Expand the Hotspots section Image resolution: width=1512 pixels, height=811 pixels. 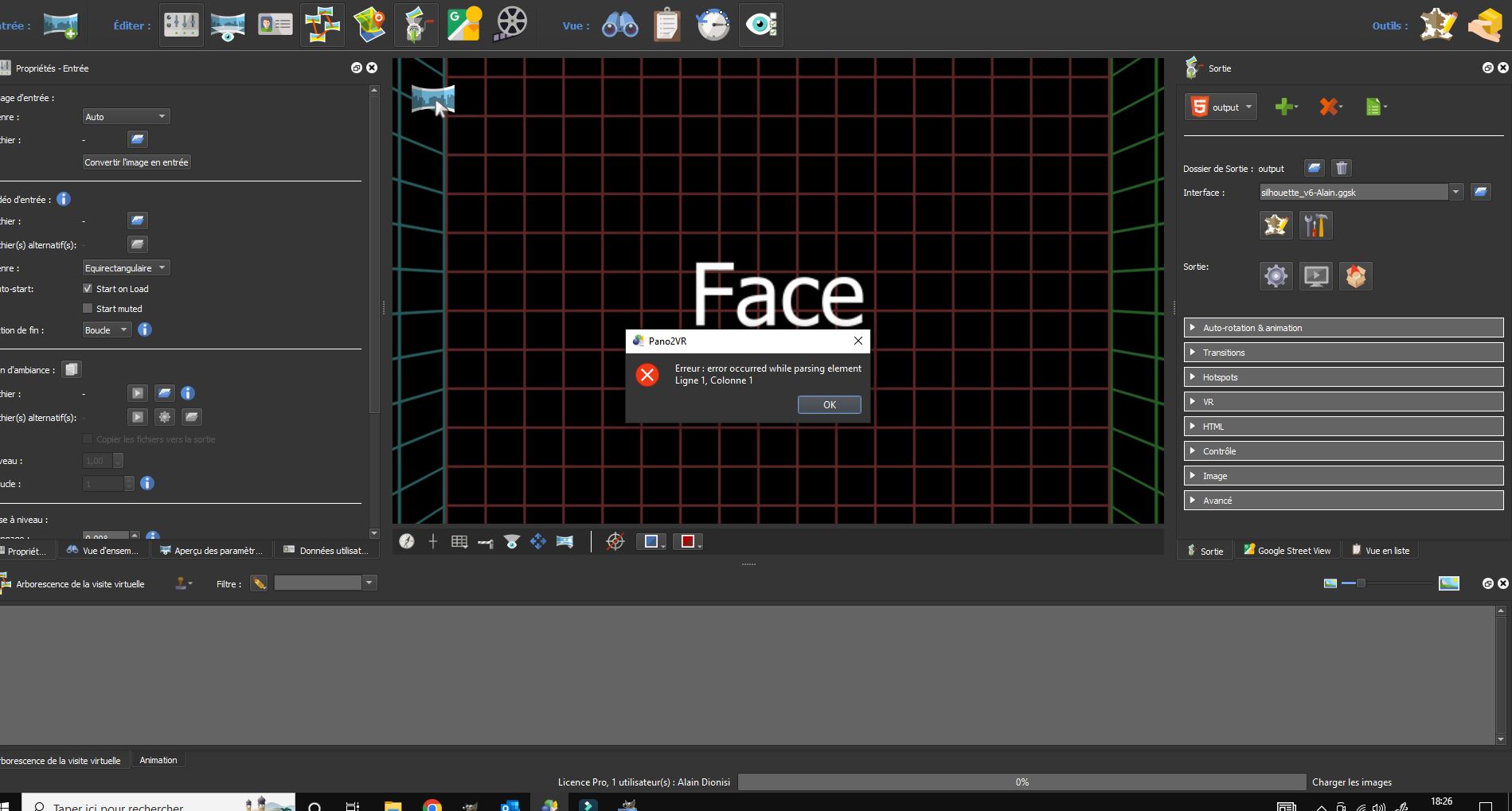click(x=1343, y=377)
